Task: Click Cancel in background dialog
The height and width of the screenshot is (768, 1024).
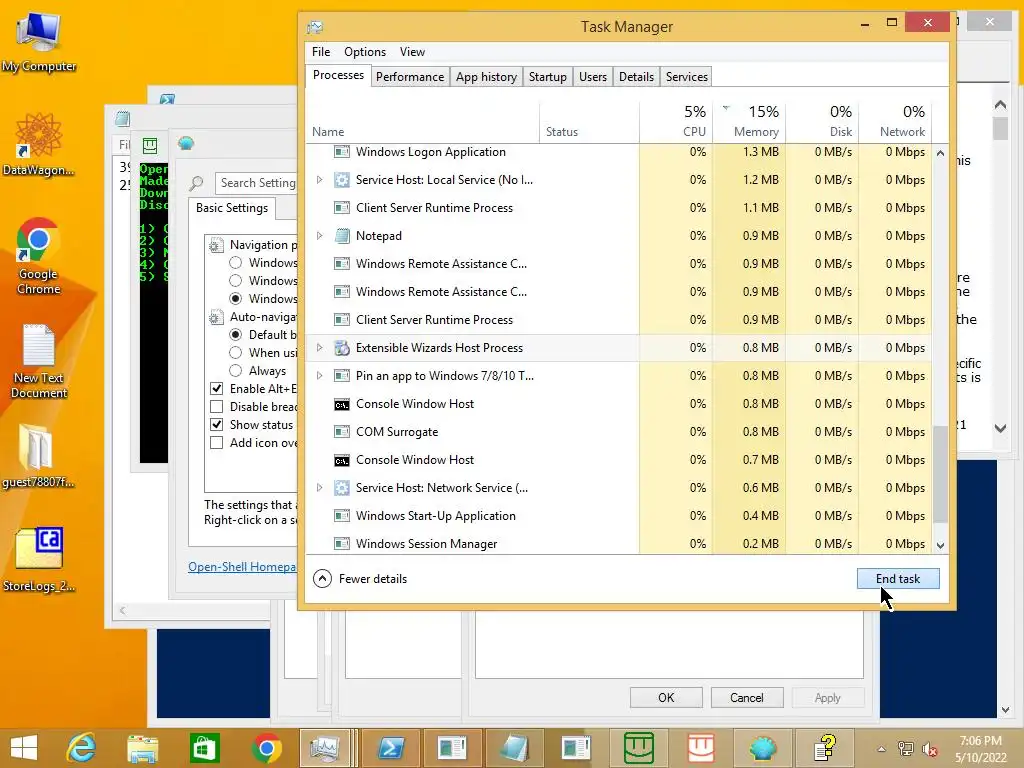Action: (746, 697)
